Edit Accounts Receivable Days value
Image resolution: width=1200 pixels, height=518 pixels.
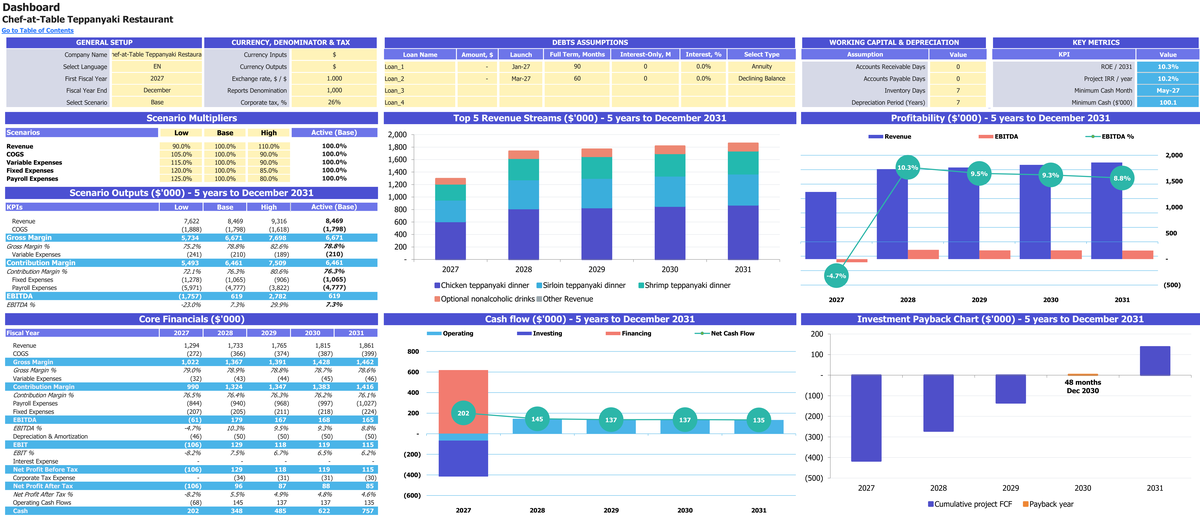(958, 66)
